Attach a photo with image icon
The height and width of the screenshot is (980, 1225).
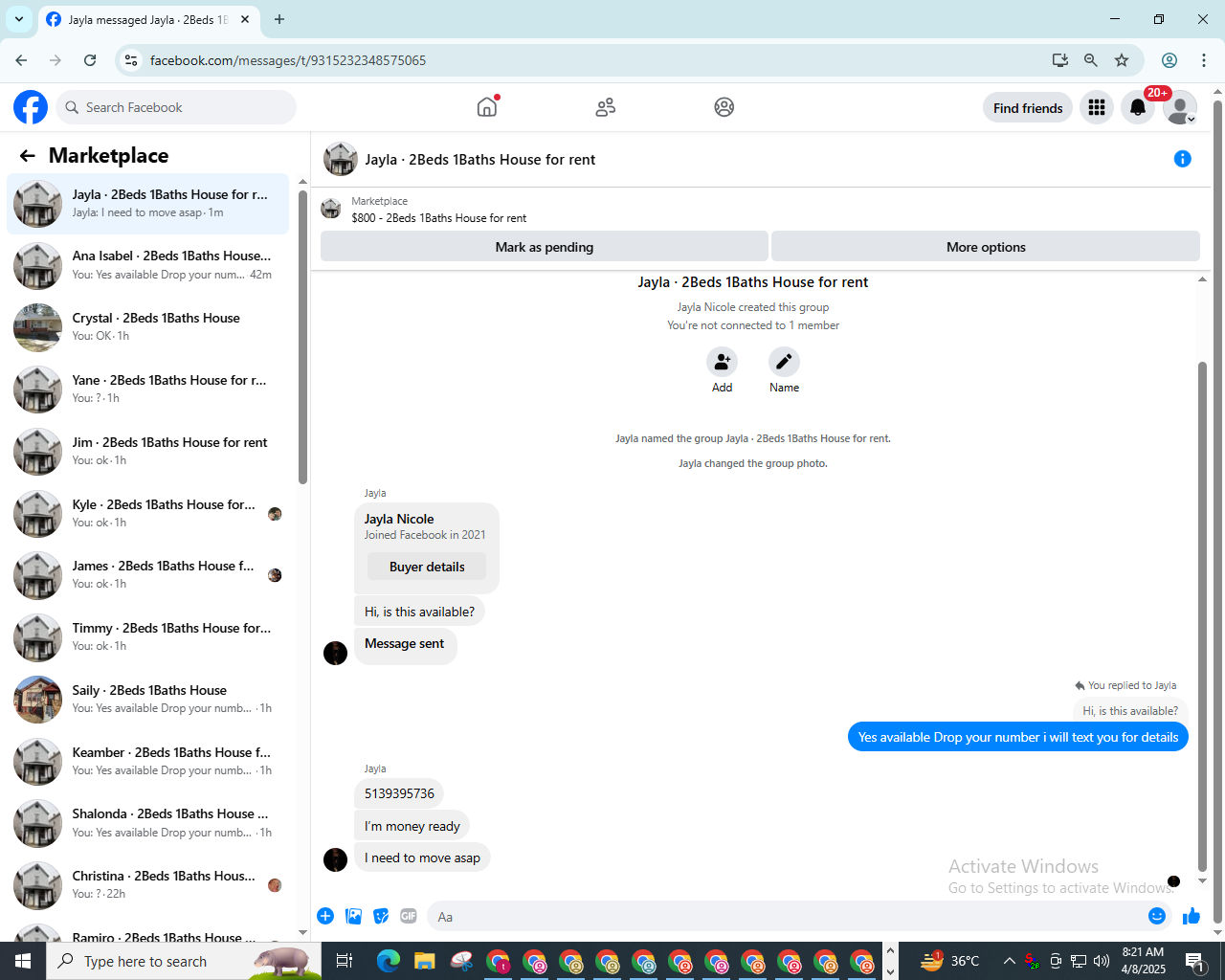pyautogui.click(x=353, y=916)
